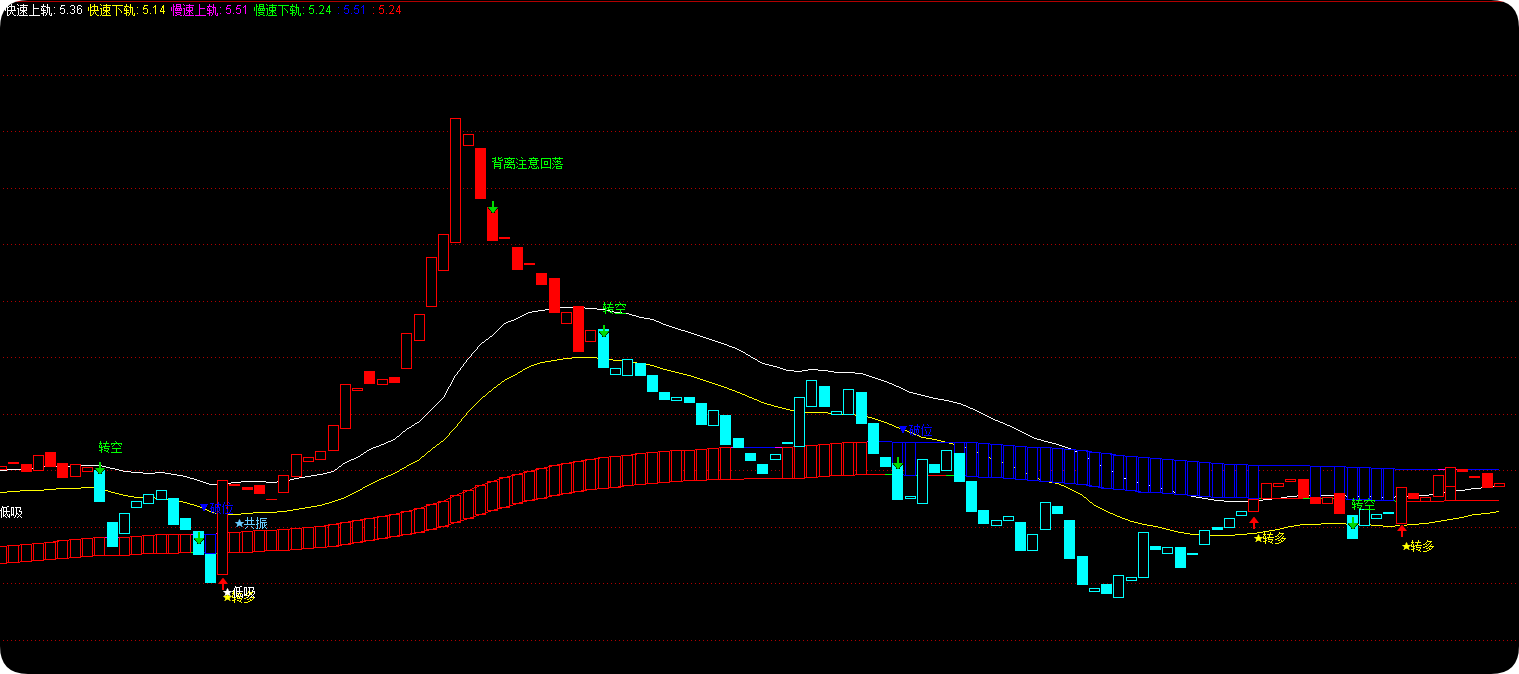The height and width of the screenshot is (674, 1519).
Task: Click the final ★转多 label on the chart
Action: coord(1418,546)
